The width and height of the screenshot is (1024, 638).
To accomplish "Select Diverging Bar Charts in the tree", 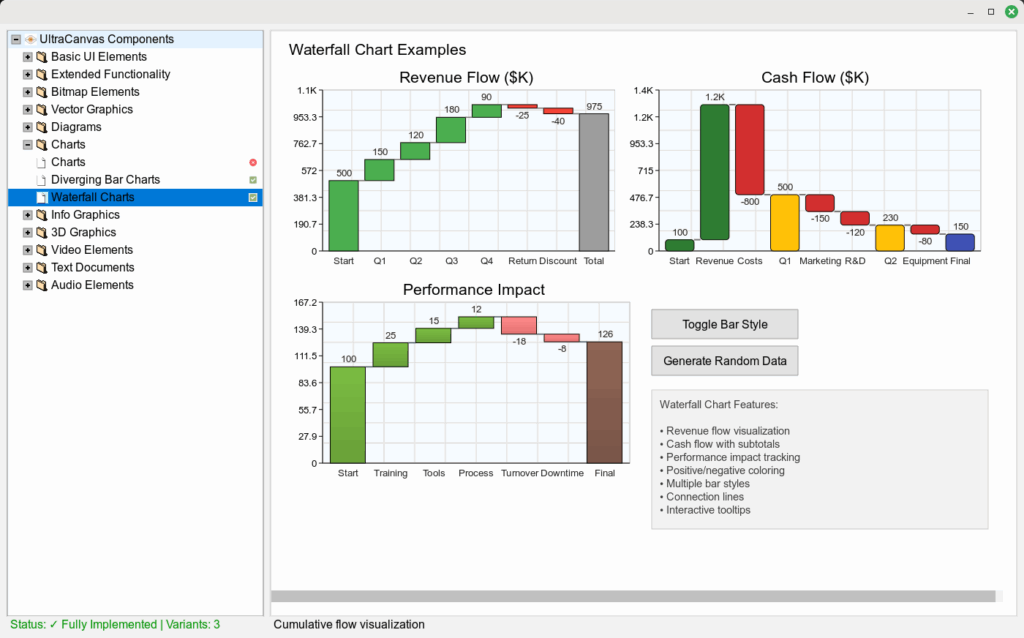I will click(x=105, y=180).
